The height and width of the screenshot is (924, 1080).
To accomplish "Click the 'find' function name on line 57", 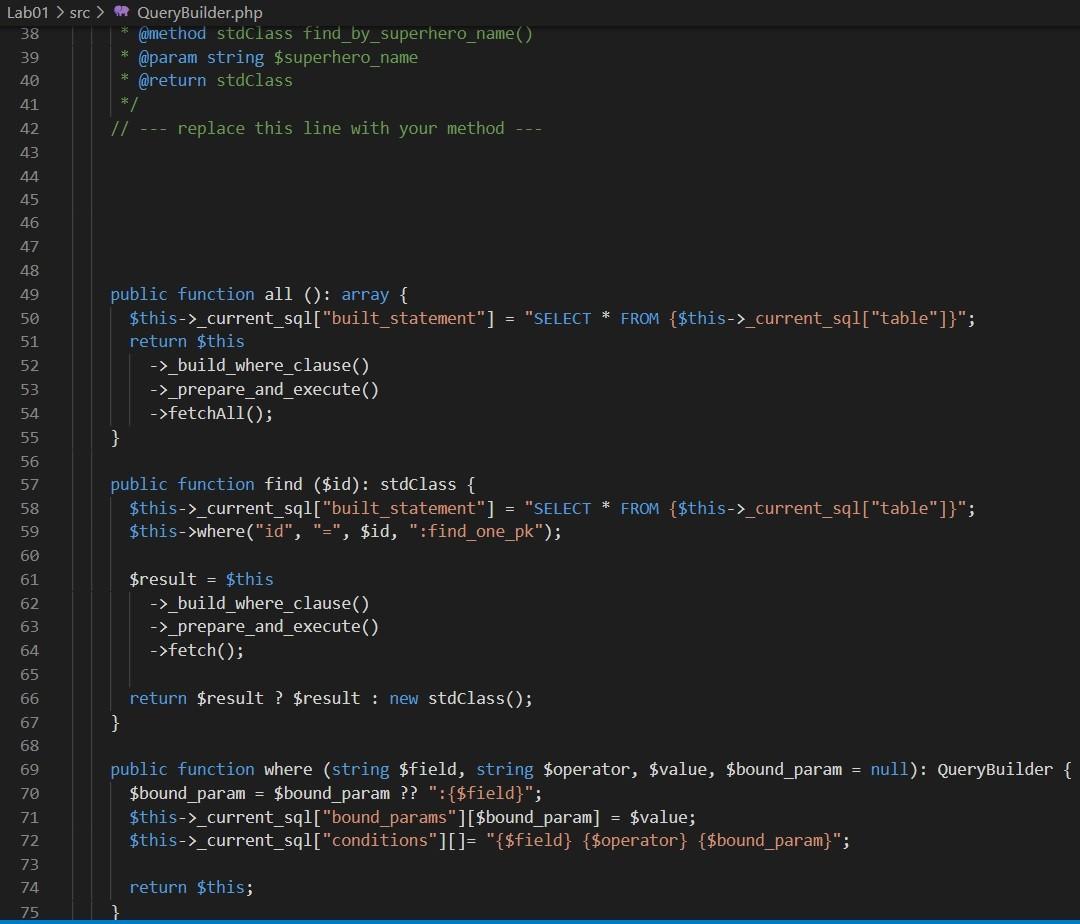I will coord(283,485).
